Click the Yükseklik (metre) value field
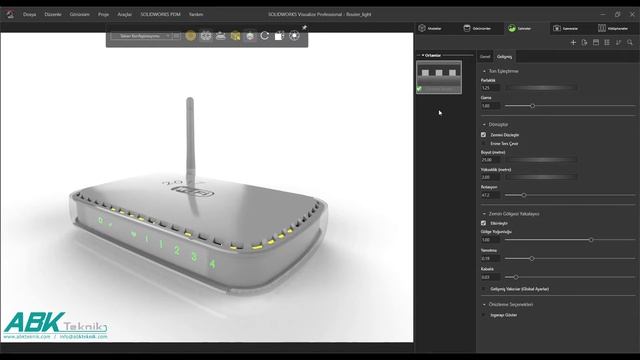Image resolution: width=640 pixels, height=360 pixels. [x=490, y=177]
